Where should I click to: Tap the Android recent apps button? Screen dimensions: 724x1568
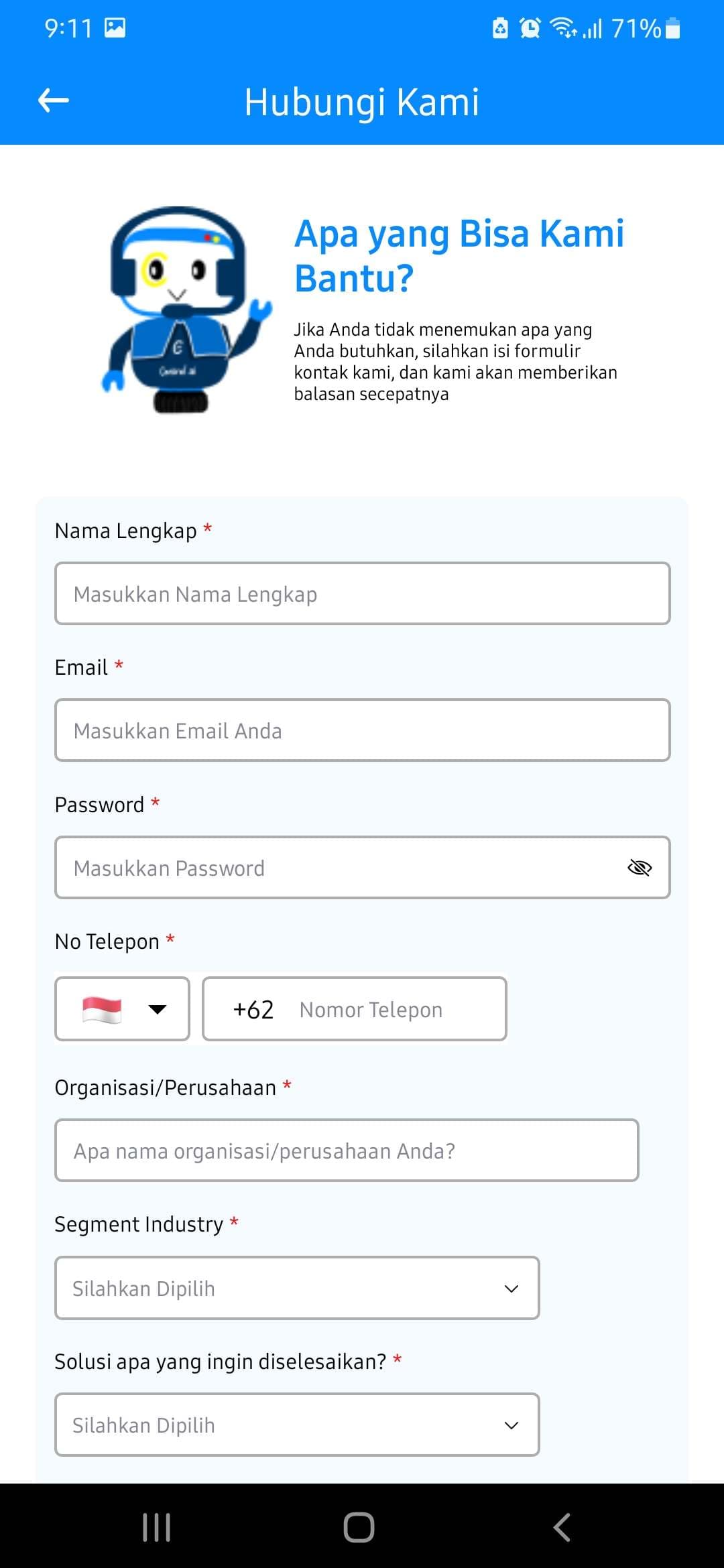point(157,1527)
